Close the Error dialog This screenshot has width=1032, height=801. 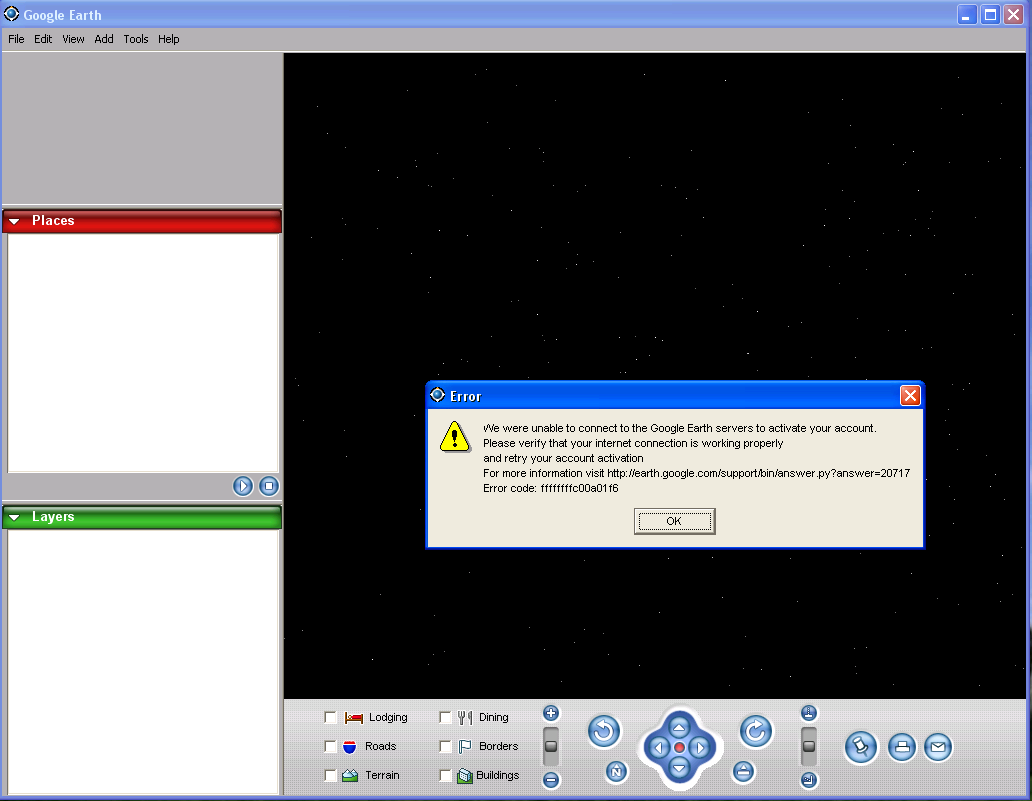coord(910,396)
